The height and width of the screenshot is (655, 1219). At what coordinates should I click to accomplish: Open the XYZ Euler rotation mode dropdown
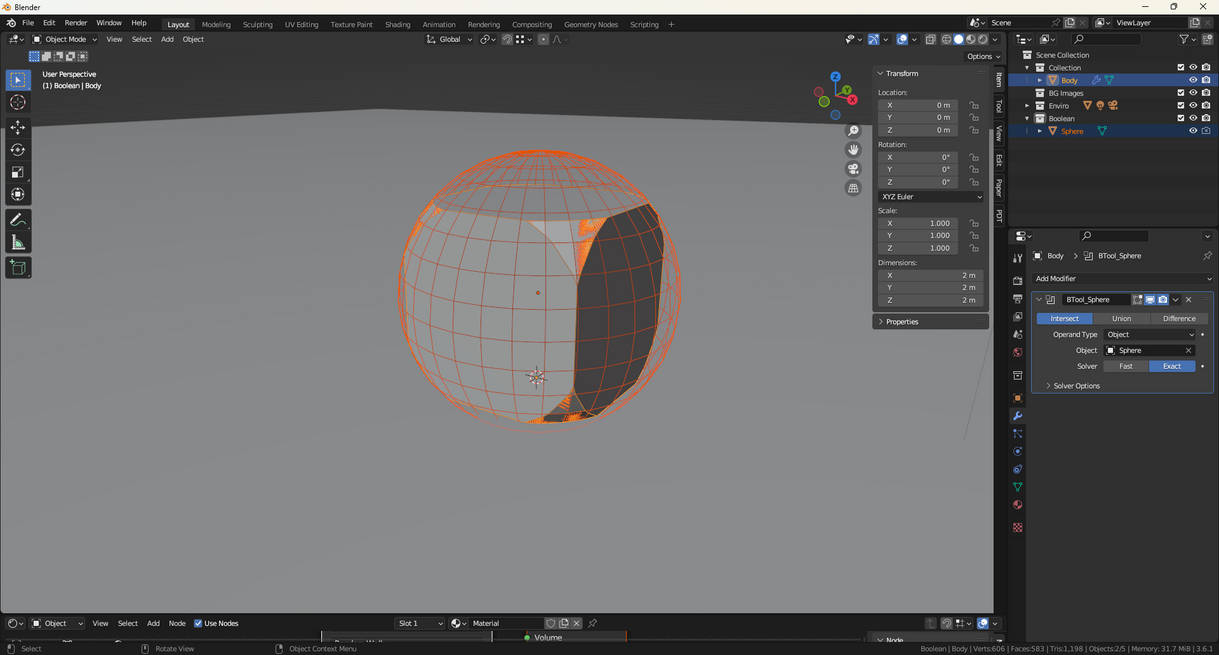(x=930, y=197)
